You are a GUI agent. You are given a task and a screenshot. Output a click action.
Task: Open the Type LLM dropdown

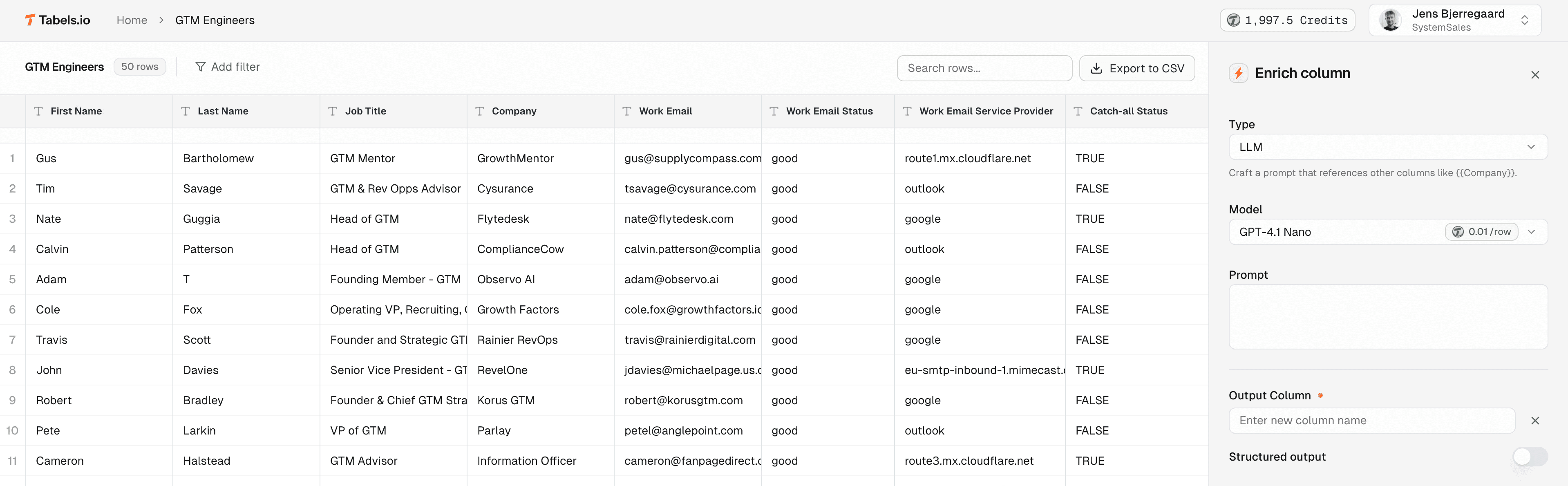click(1387, 147)
